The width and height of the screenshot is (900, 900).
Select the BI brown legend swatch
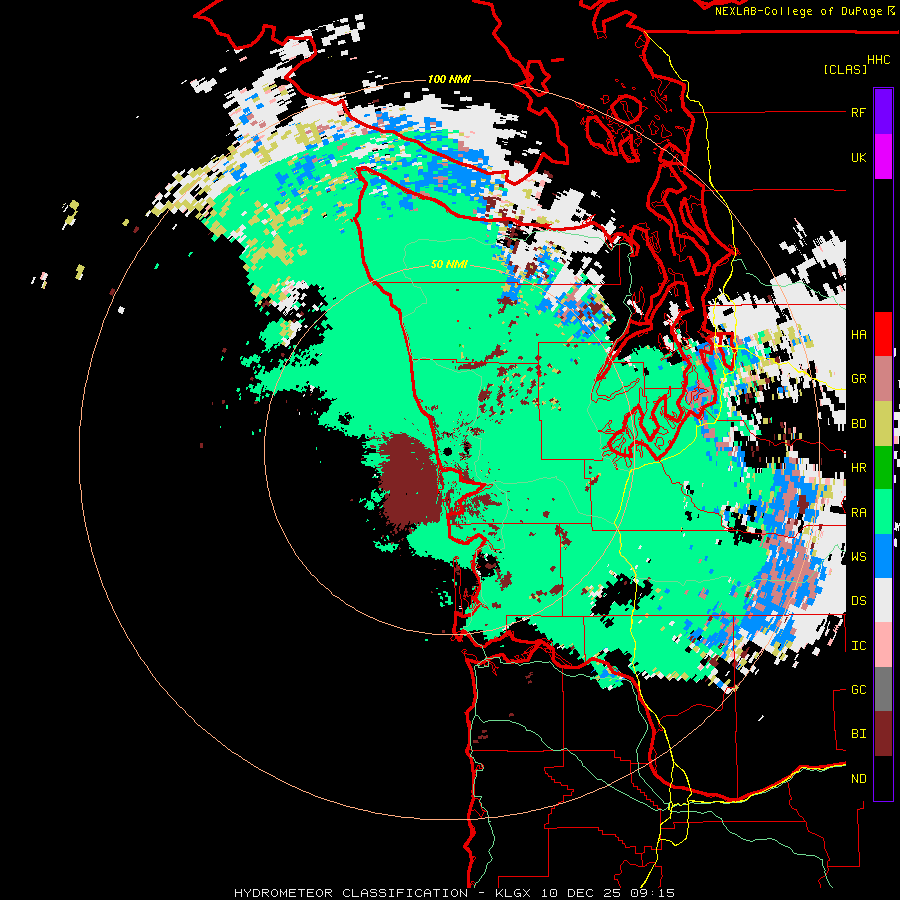click(883, 734)
